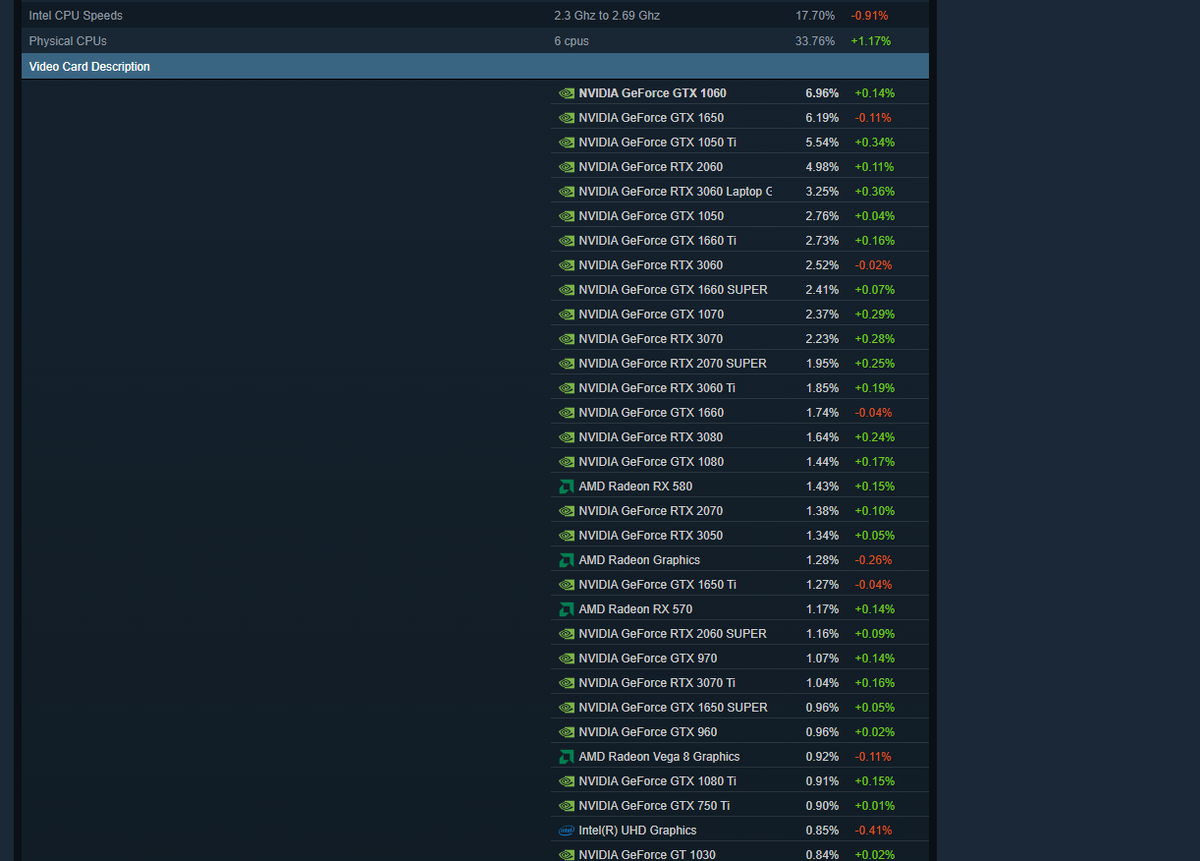Select the NVIDIA GeForce GTX 1050 Ti name
Image resolution: width=1200 pixels, height=861 pixels.
tap(657, 142)
